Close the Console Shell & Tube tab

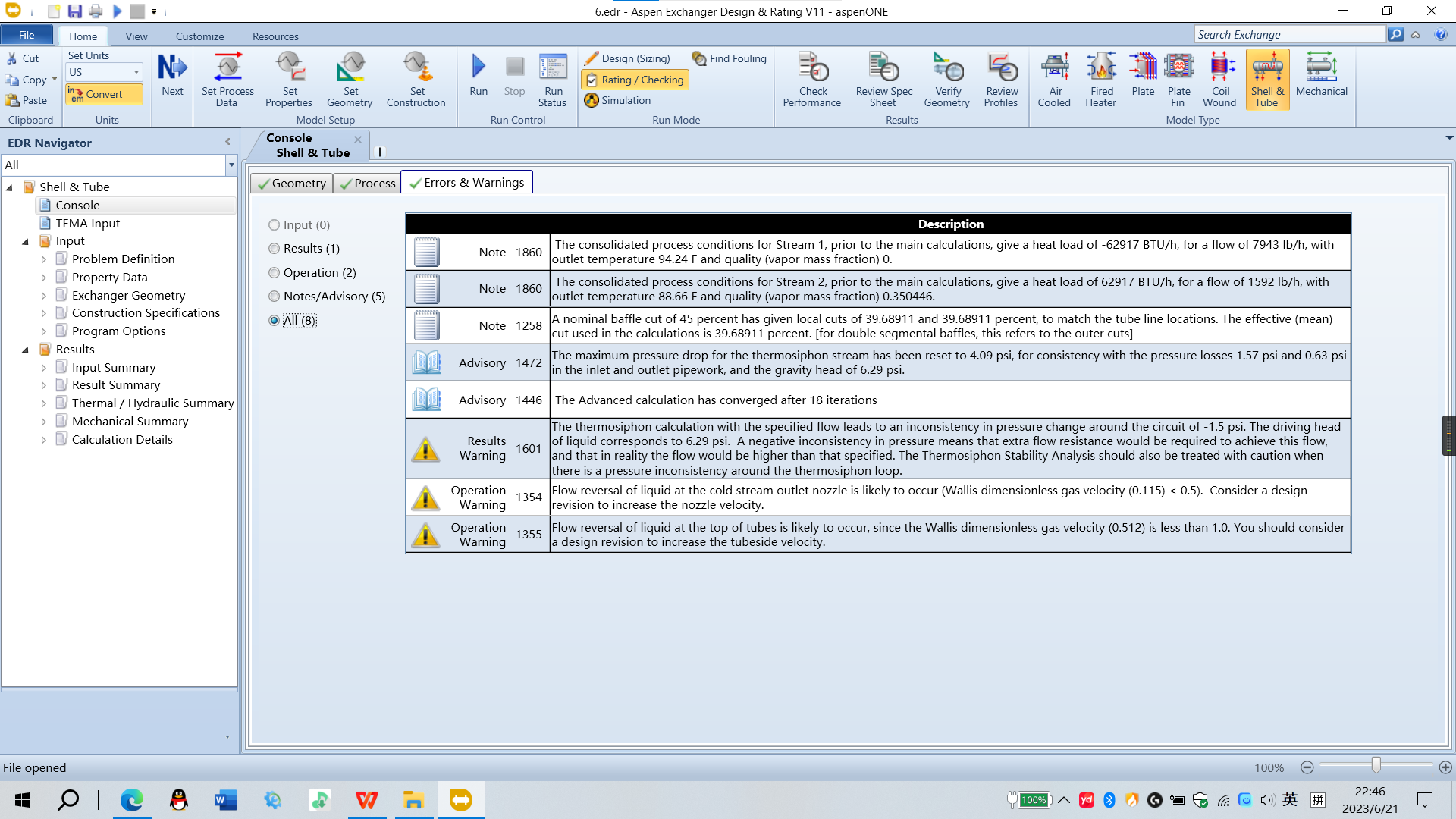pyautogui.click(x=358, y=140)
